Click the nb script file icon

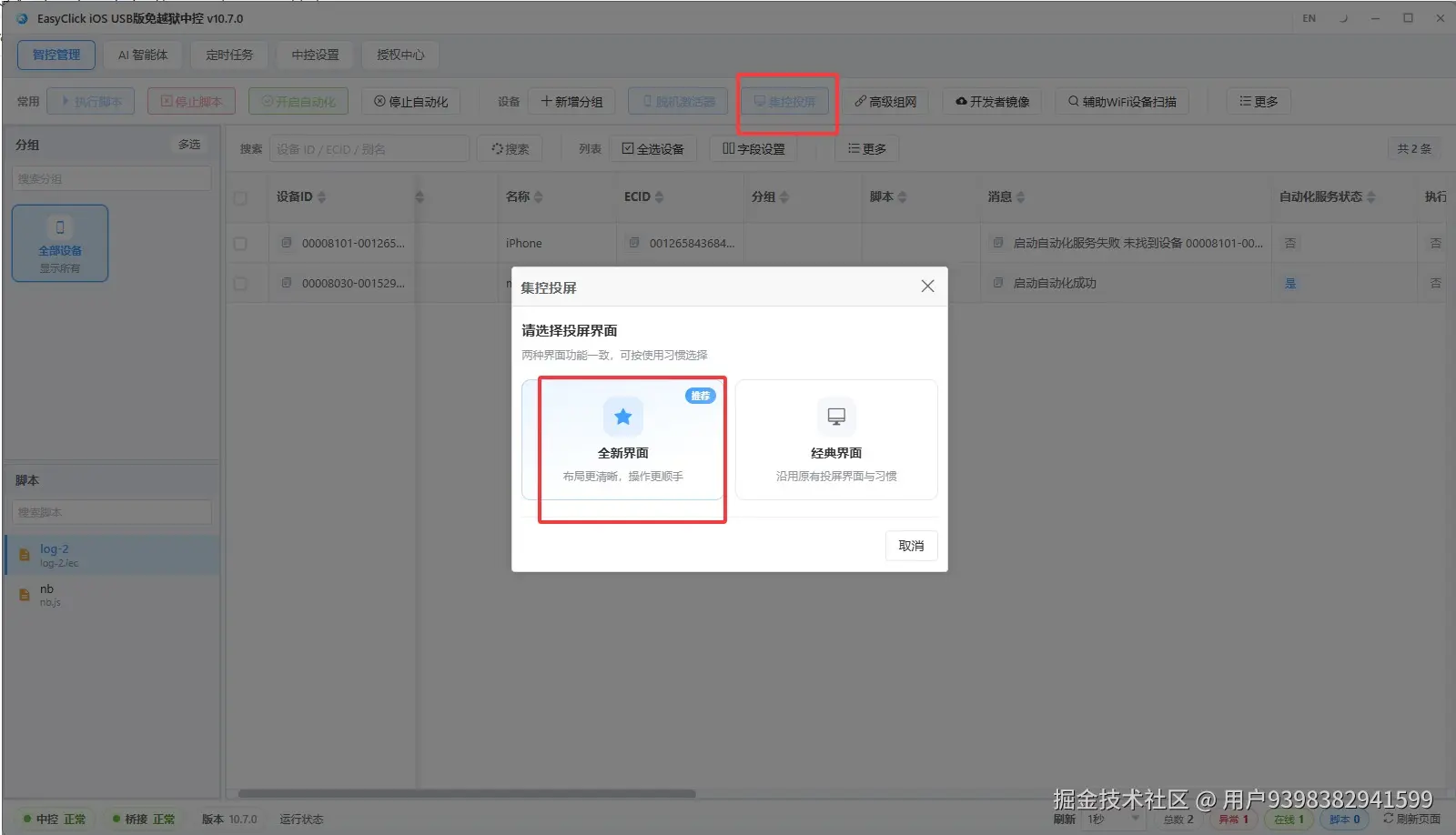pos(25,595)
